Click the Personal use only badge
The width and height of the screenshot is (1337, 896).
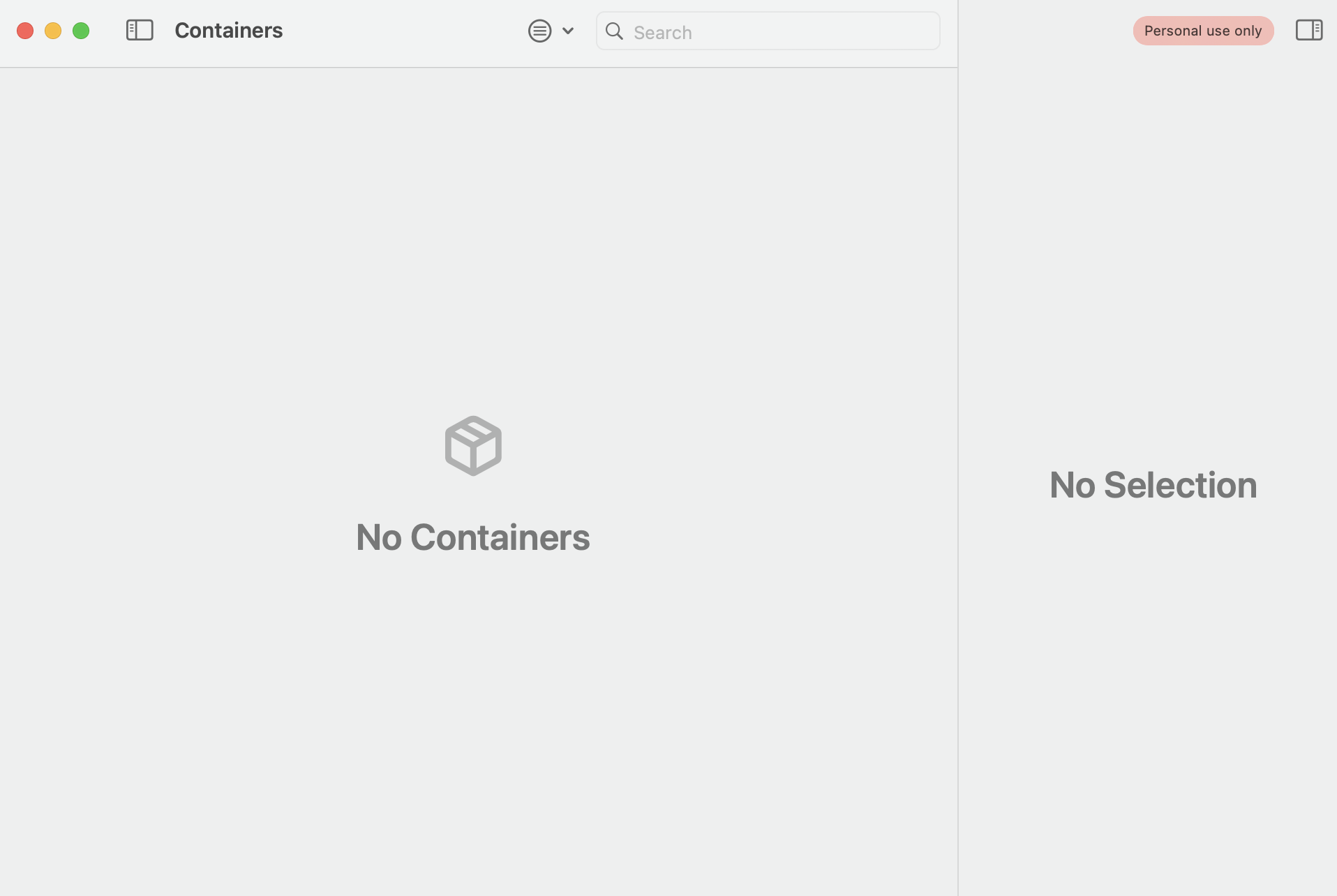pyautogui.click(x=1204, y=30)
